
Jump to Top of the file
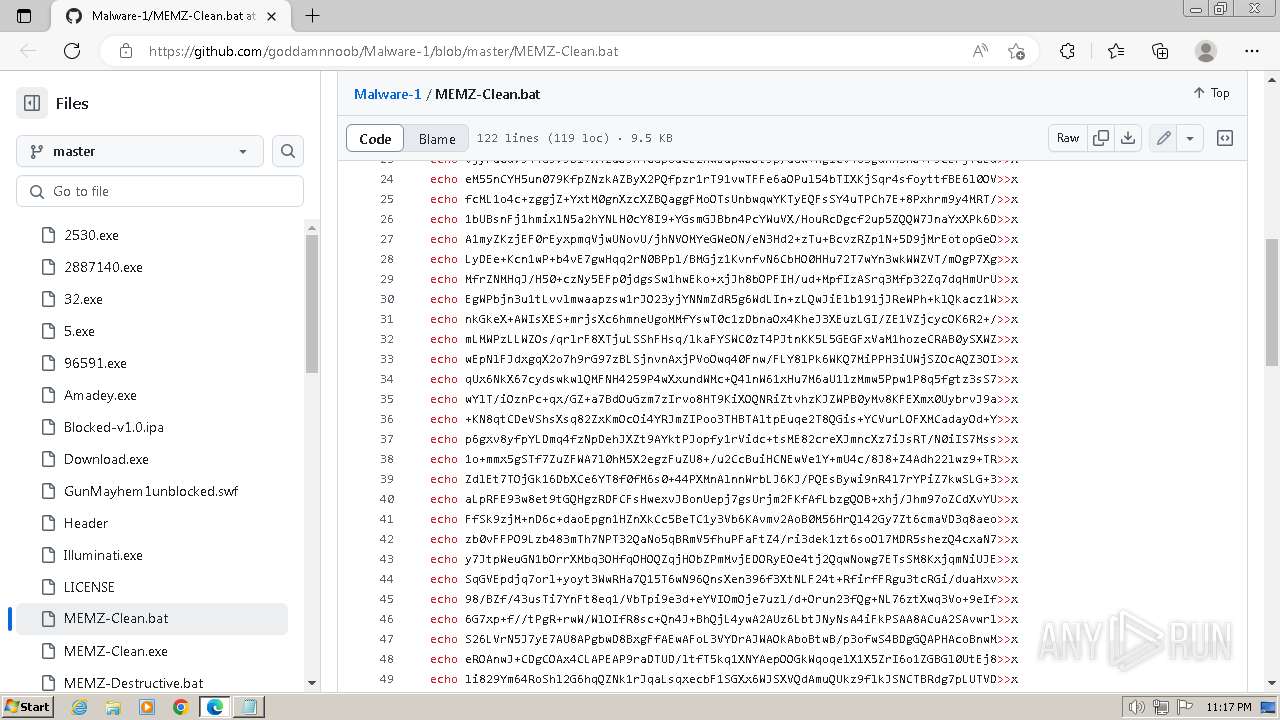[1211, 93]
